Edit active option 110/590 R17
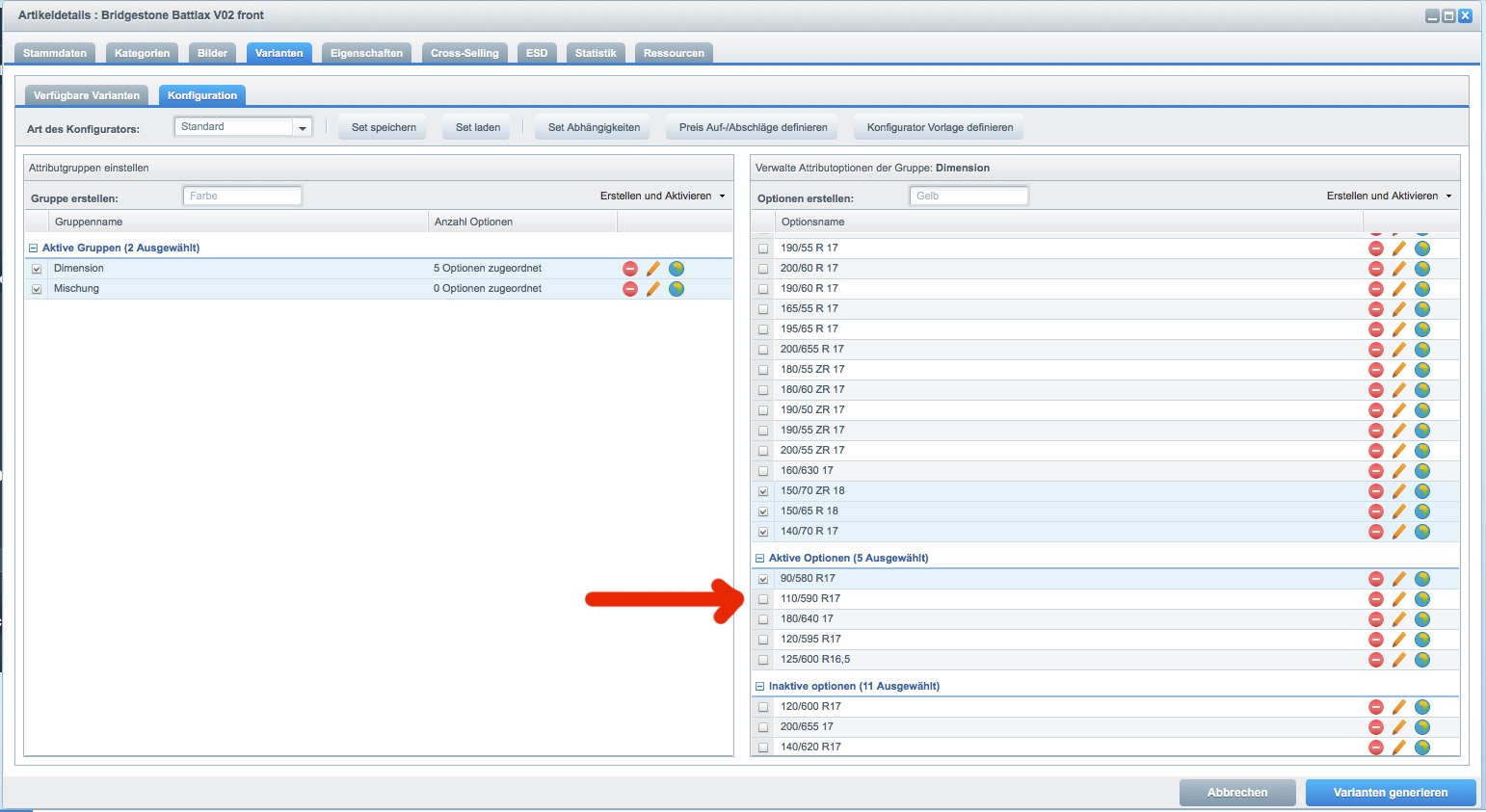The image size is (1486, 812). pyautogui.click(x=1399, y=599)
